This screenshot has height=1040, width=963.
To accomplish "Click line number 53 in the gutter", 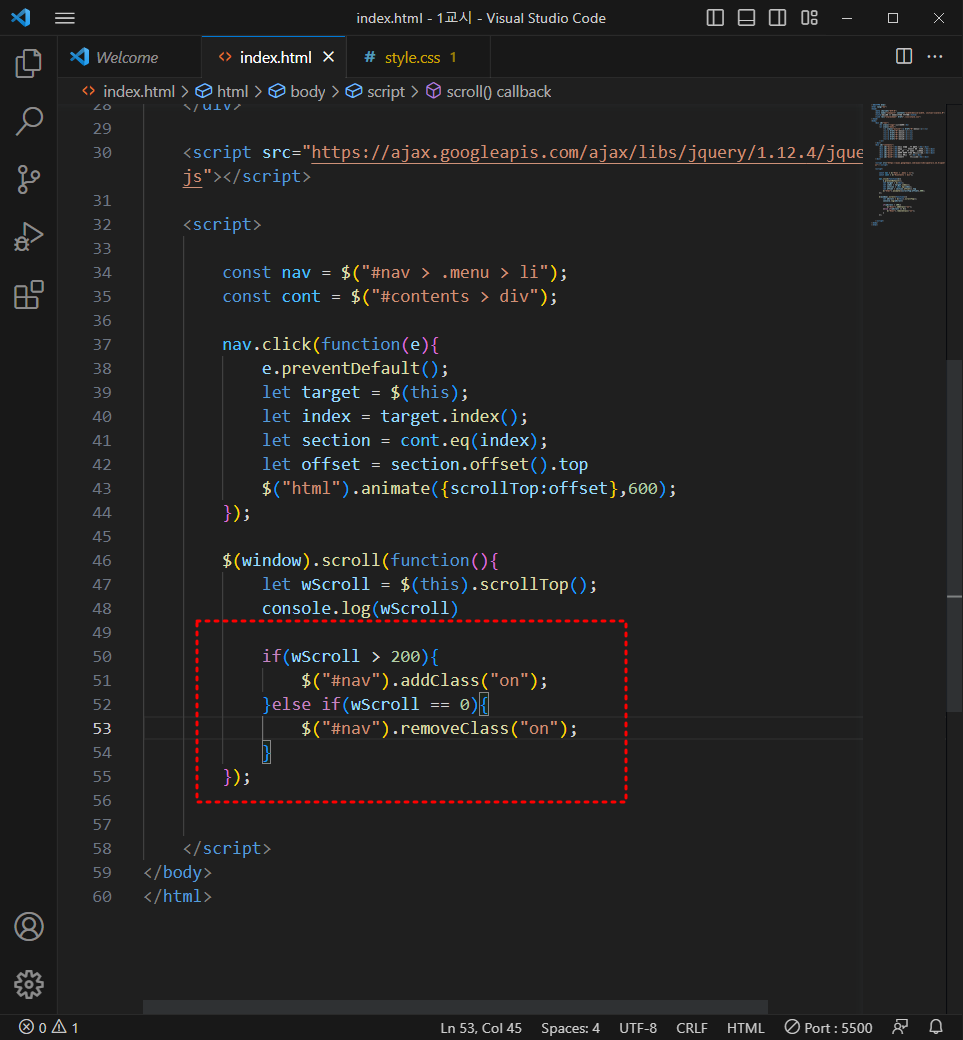I will pyautogui.click(x=102, y=728).
